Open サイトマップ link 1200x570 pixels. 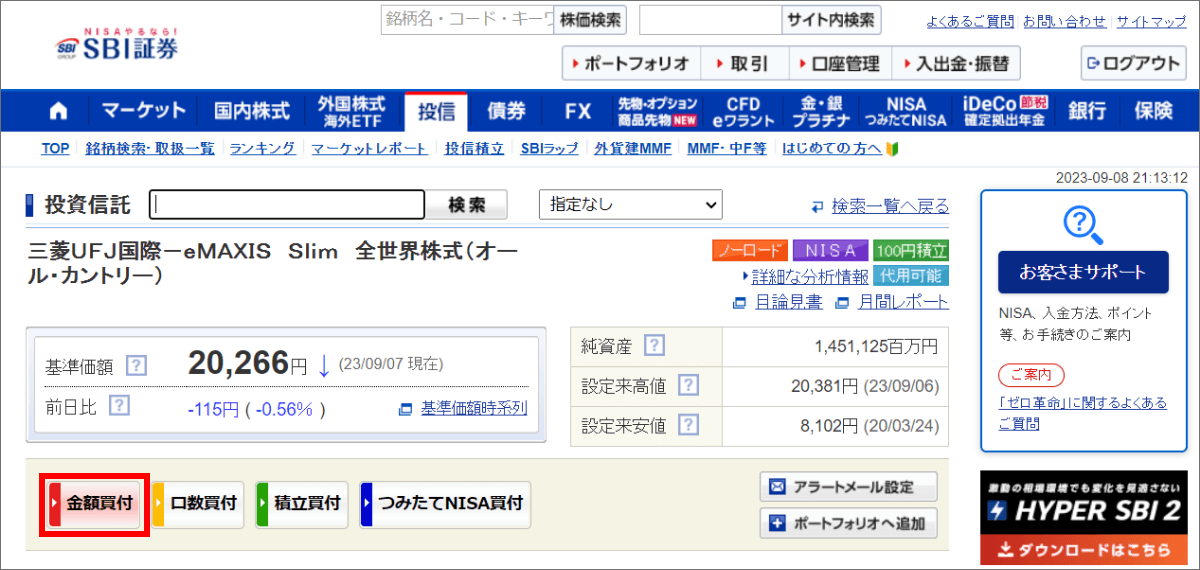(x=1151, y=21)
